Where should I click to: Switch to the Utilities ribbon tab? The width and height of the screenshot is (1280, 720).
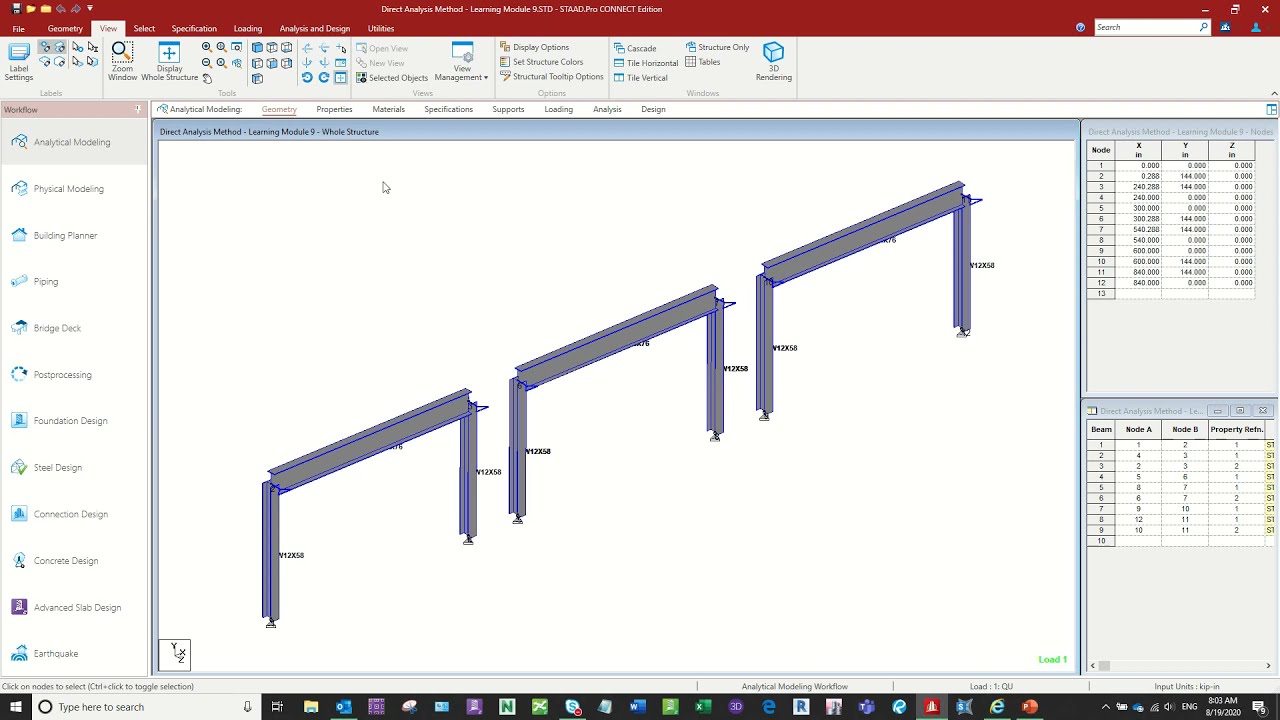pyautogui.click(x=381, y=28)
